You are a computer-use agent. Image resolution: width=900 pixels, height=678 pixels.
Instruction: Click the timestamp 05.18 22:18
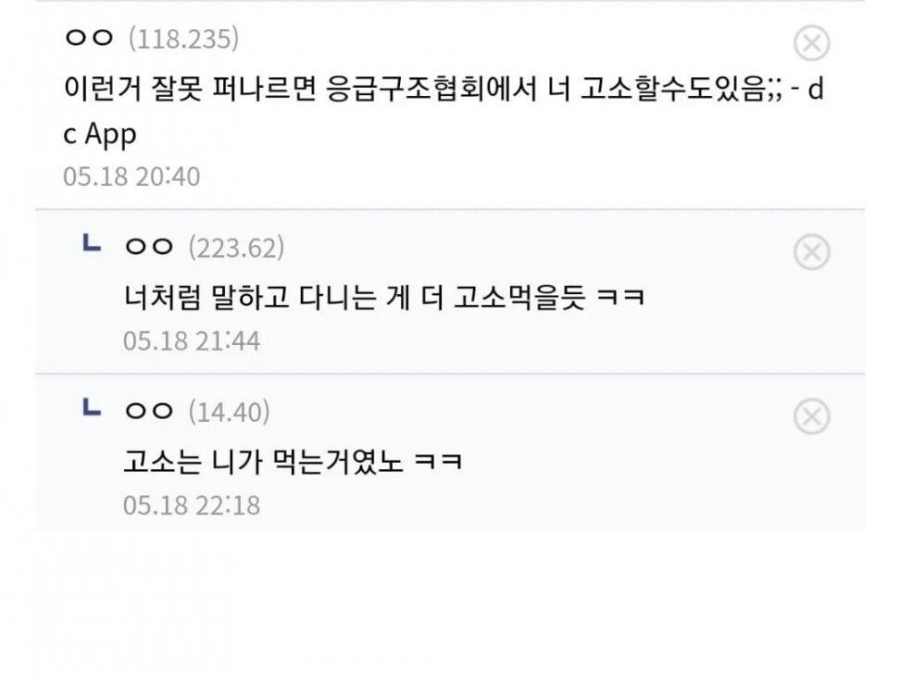pyautogui.click(x=191, y=505)
